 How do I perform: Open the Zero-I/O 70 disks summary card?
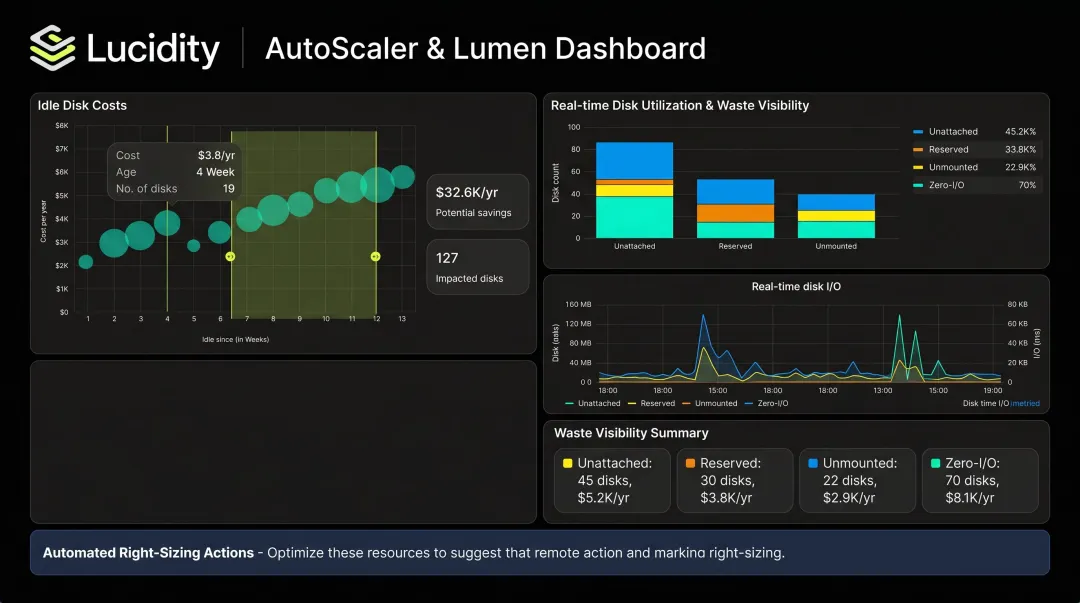979,480
